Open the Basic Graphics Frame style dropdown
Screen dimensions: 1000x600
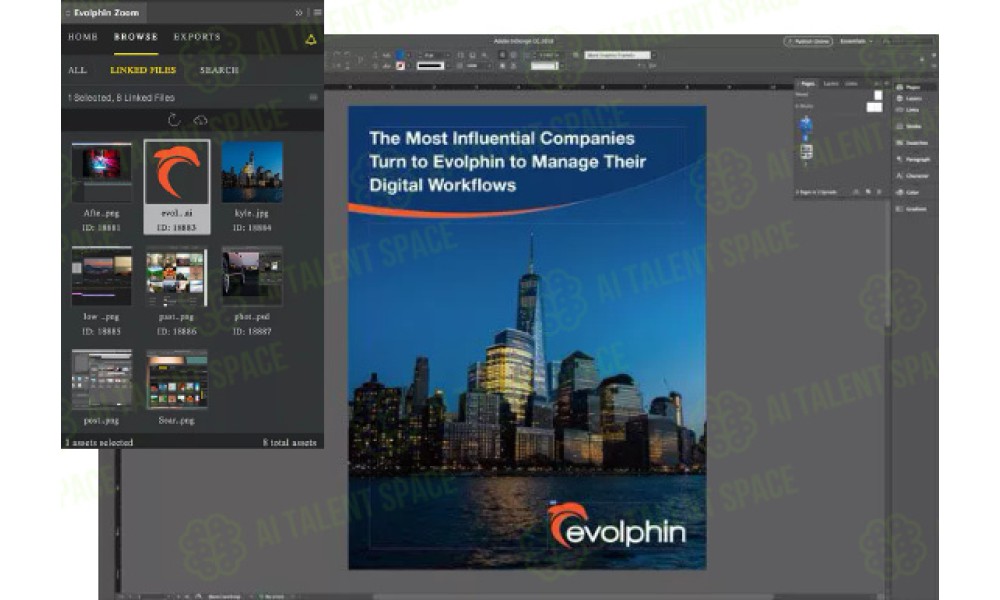coord(620,55)
